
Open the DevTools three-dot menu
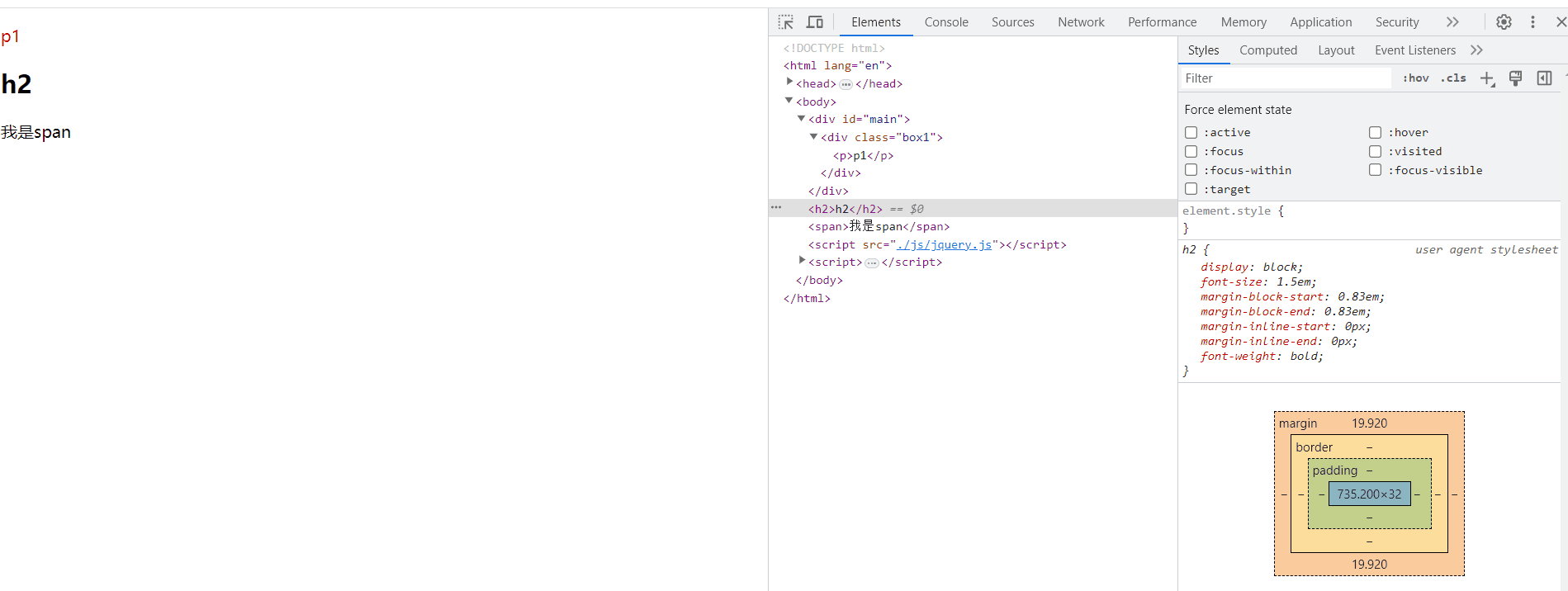pyautogui.click(x=1533, y=22)
